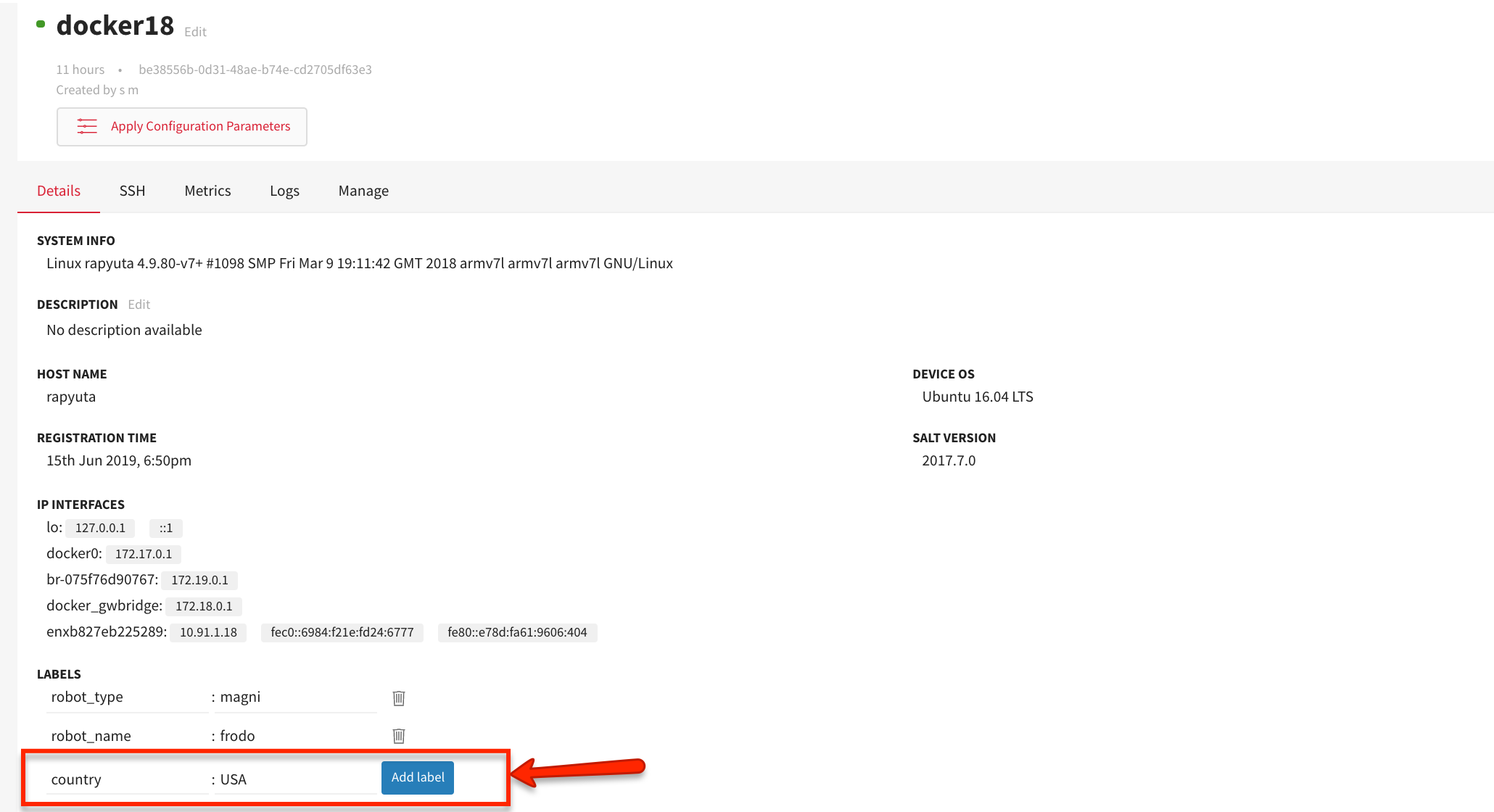
Task: Click the docker_gwbridge interface name
Action: point(104,605)
